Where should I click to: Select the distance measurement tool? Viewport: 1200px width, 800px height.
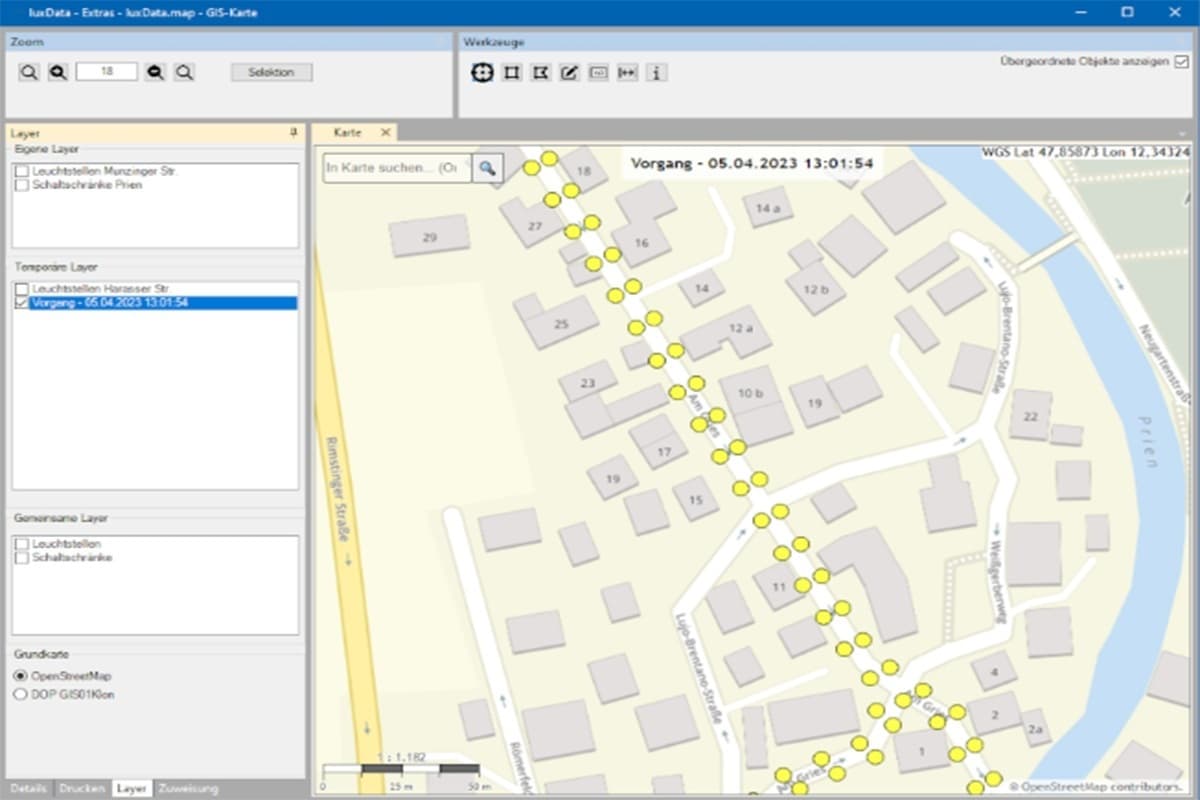pos(627,72)
